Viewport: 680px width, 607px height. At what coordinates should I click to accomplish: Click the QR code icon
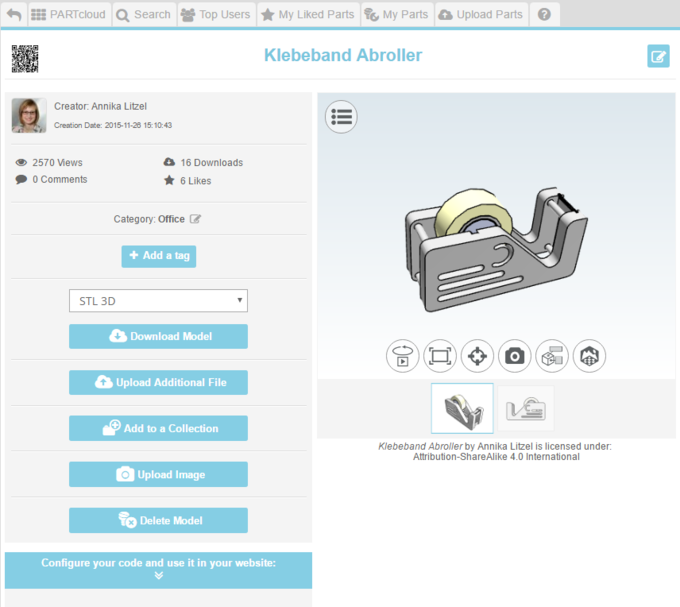coord(25,58)
